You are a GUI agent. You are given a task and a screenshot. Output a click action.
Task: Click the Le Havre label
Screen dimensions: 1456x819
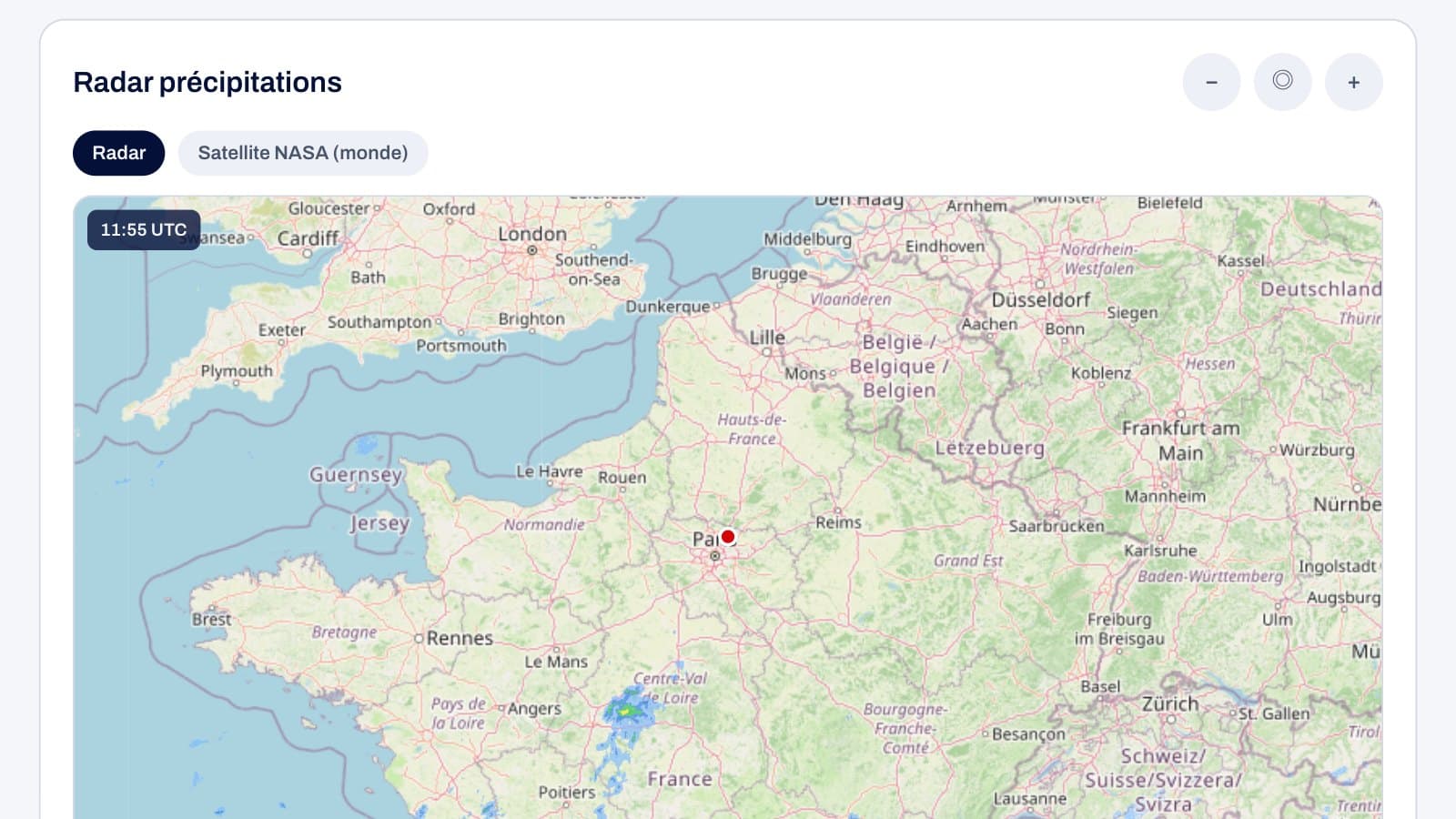(550, 471)
